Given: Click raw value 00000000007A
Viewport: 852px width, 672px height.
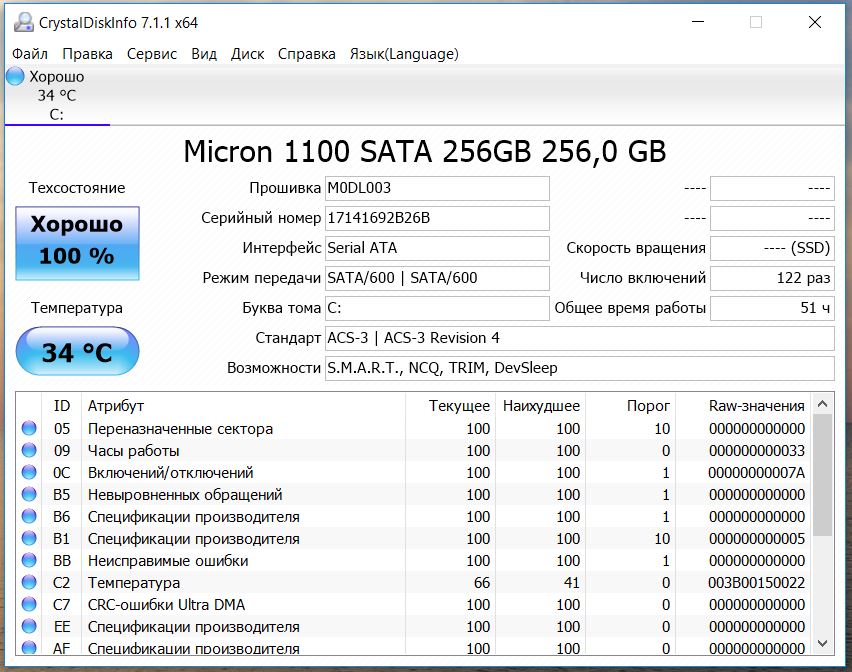Looking at the screenshot, I should (756, 473).
